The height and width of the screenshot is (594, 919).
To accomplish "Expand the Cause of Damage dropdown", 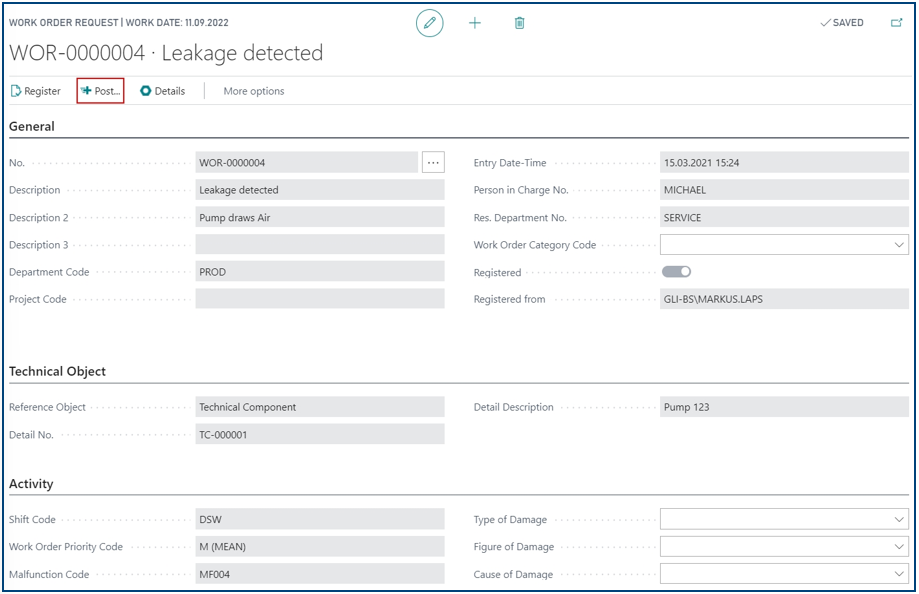I will (x=898, y=574).
